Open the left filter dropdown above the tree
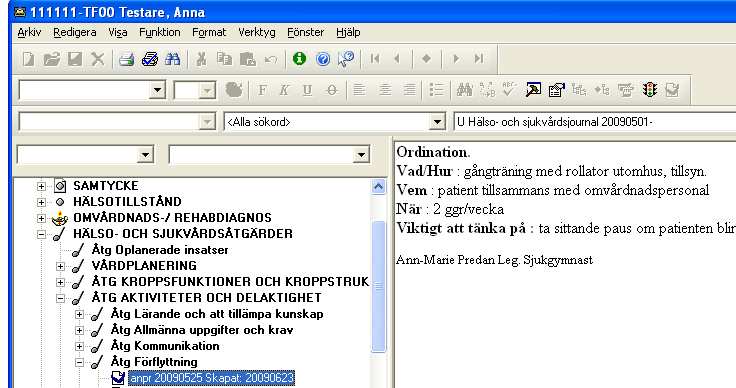Viewport: 736px width, 388px height. tap(145, 154)
